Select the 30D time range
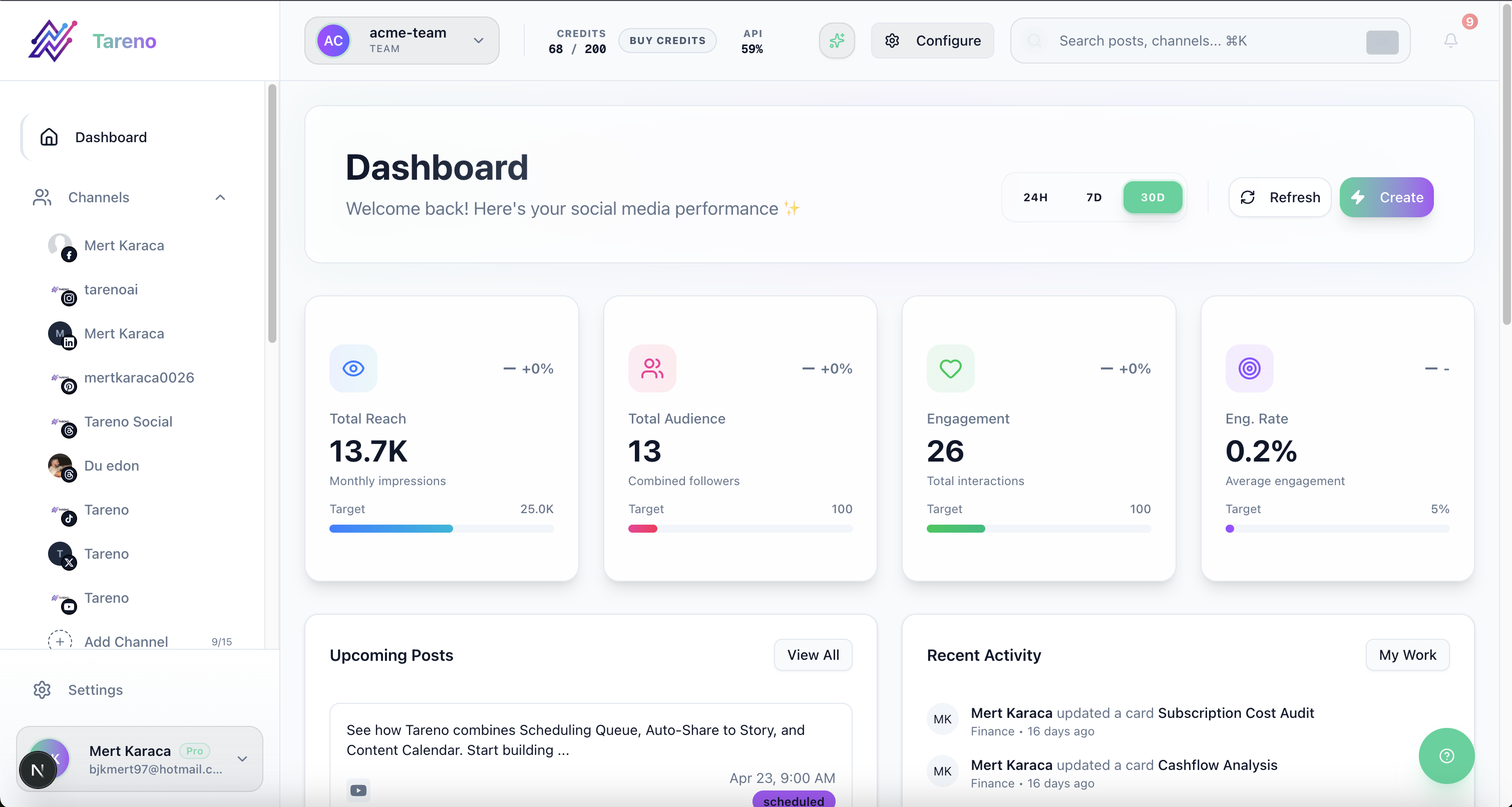Screen dimensions: 1512x807 (x=1153, y=197)
